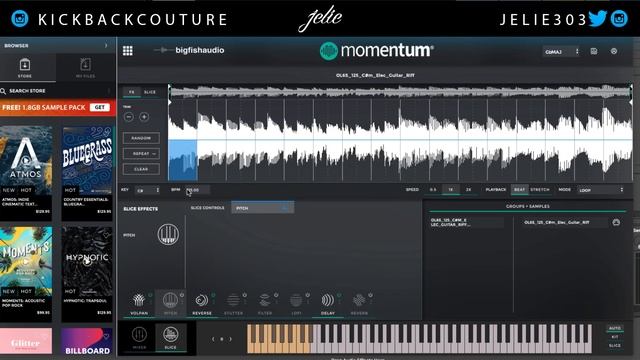This screenshot has width=640, height=360.
Task: Click the zoom out minus icon
Action: [x=129, y=117]
